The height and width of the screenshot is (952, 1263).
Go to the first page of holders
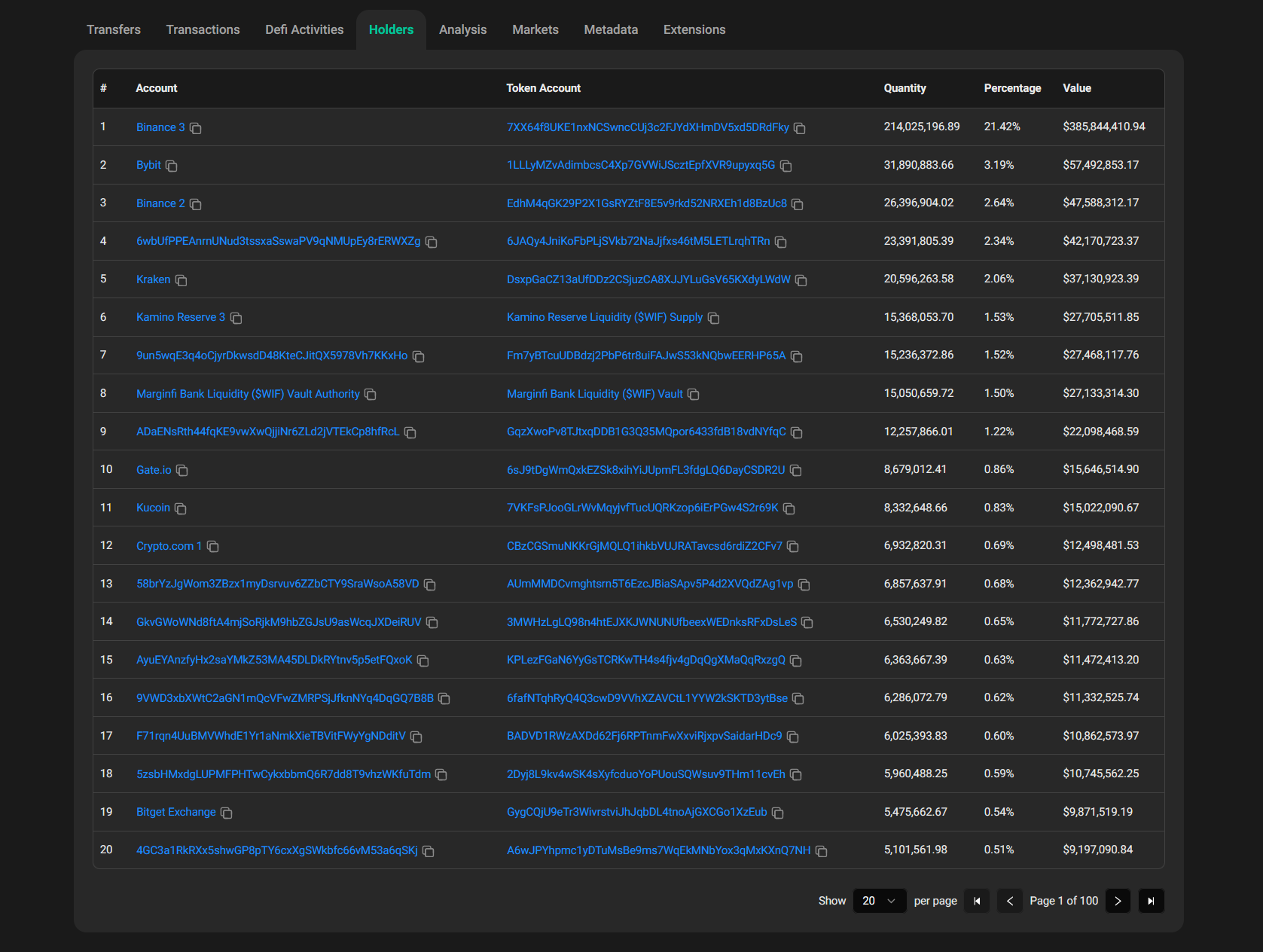977,901
